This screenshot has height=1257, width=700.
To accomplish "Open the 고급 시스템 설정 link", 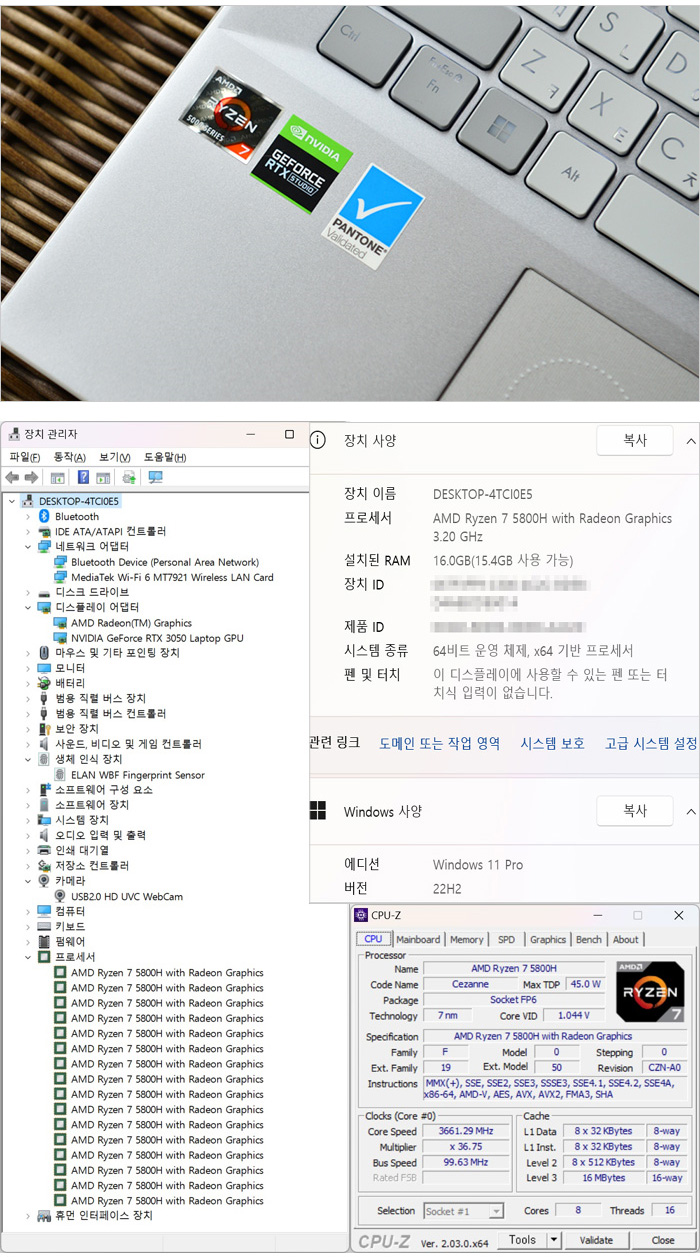I will [x=651, y=743].
